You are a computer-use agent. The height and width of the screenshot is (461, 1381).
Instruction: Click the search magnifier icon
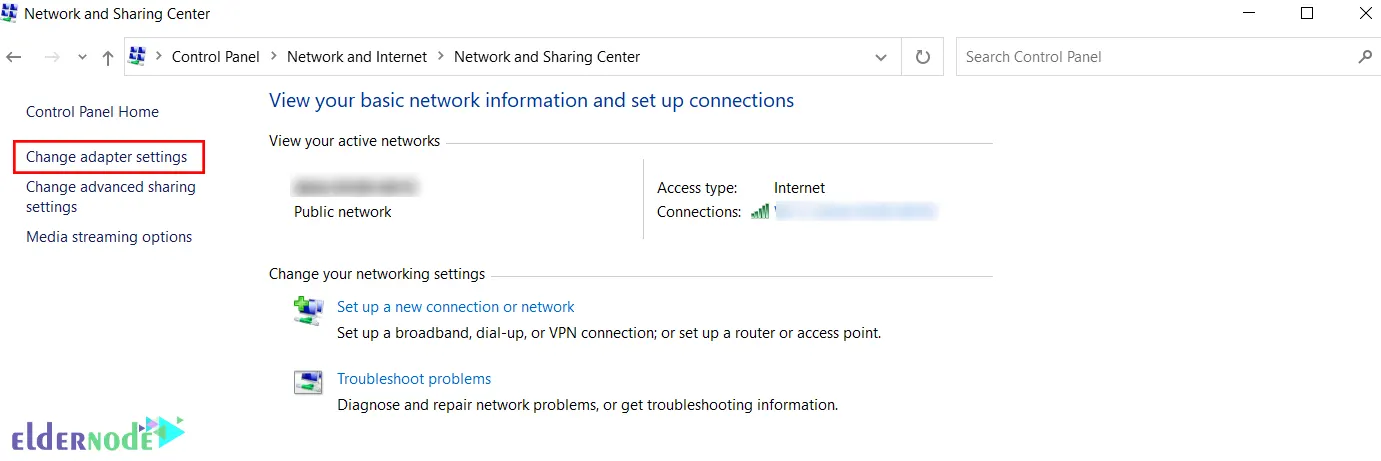[1365, 57]
